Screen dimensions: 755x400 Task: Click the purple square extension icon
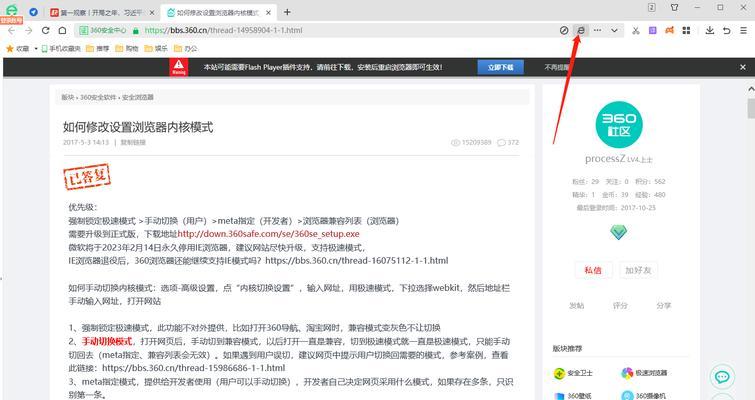click(x=652, y=30)
